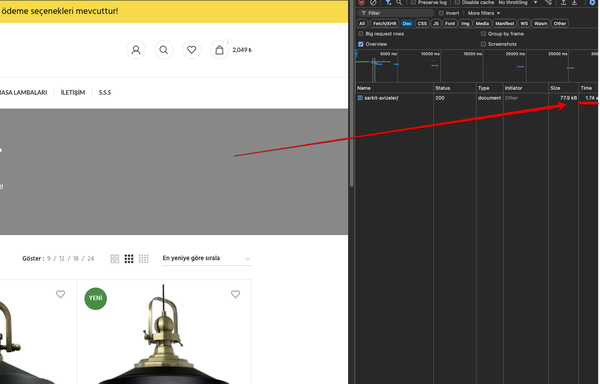600x384 pixels.
Task: Open the shopping bag cart icon
Action: pyautogui.click(x=220, y=50)
